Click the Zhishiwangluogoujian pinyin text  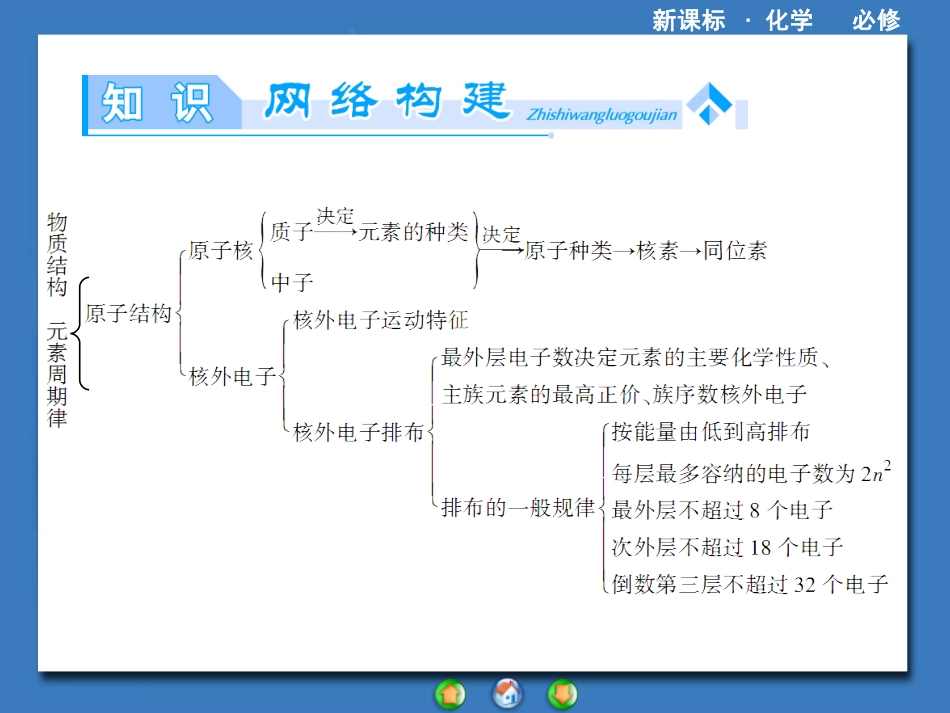pos(602,114)
